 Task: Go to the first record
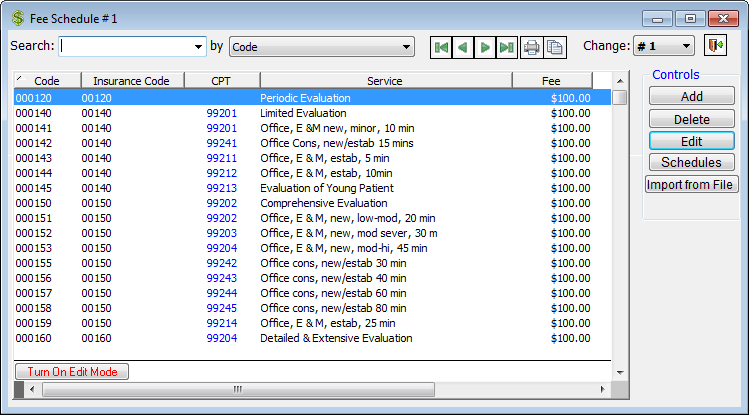[441, 47]
